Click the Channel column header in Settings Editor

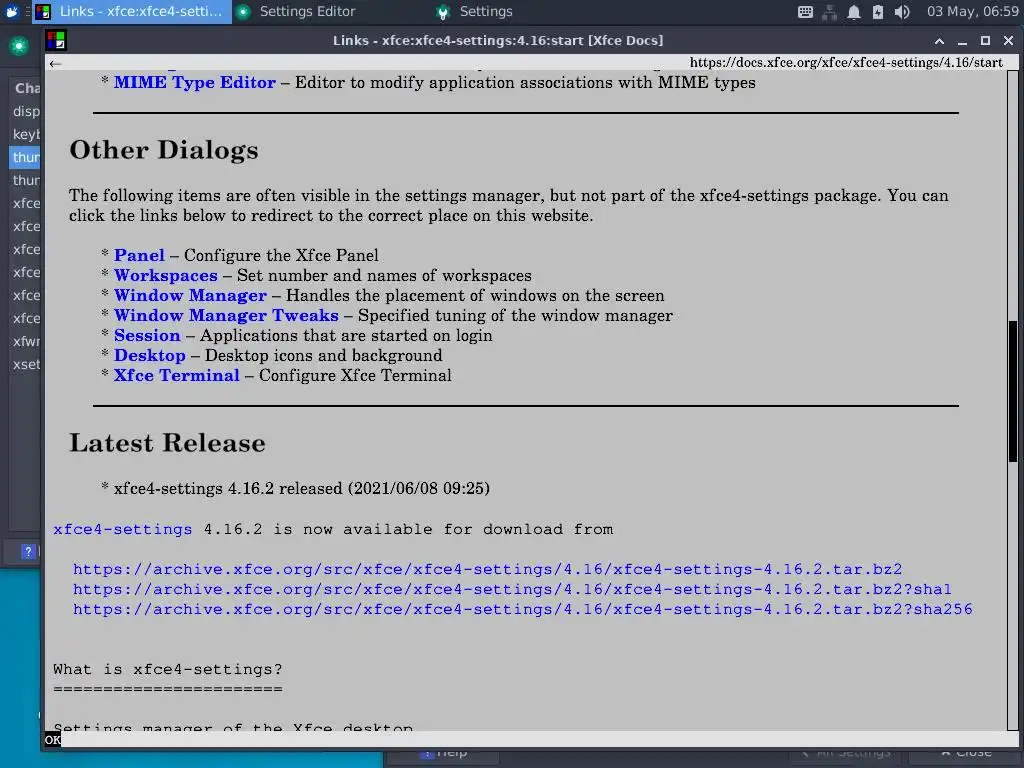(27, 88)
